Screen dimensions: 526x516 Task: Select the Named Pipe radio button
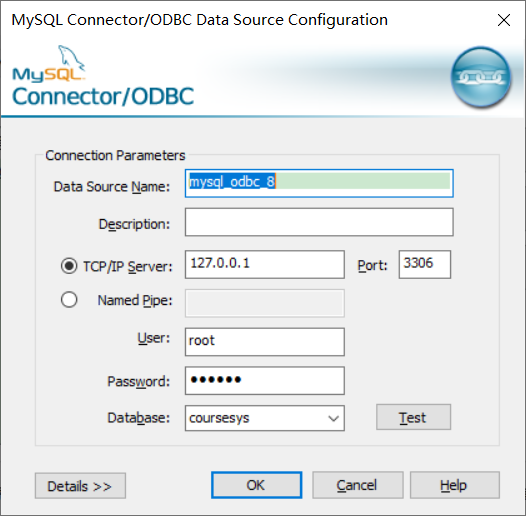[69, 300]
